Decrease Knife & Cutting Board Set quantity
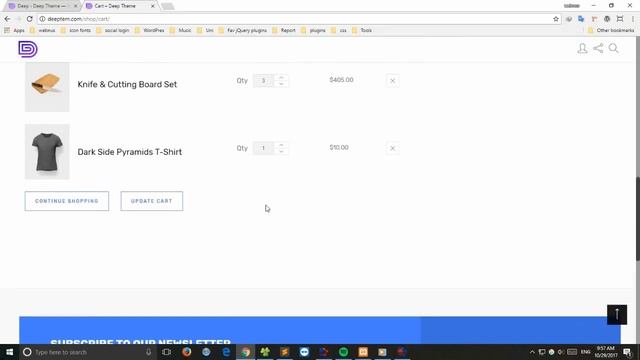This screenshot has height=360, width=640. click(x=281, y=84)
